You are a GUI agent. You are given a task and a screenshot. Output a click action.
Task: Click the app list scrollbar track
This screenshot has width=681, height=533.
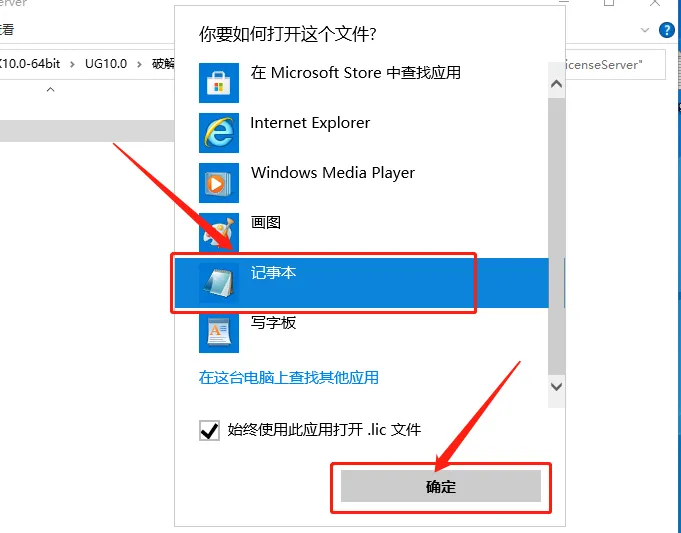tap(556, 235)
